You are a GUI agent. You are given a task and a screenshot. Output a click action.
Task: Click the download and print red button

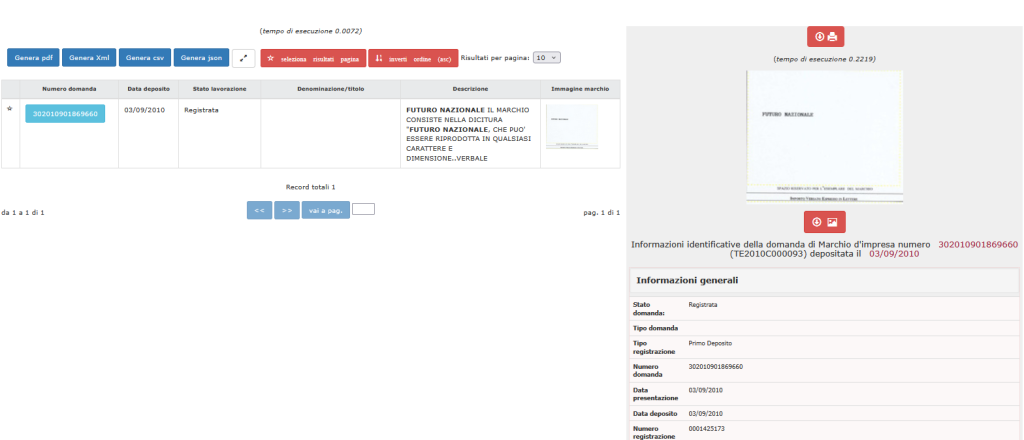click(x=825, y=37)
